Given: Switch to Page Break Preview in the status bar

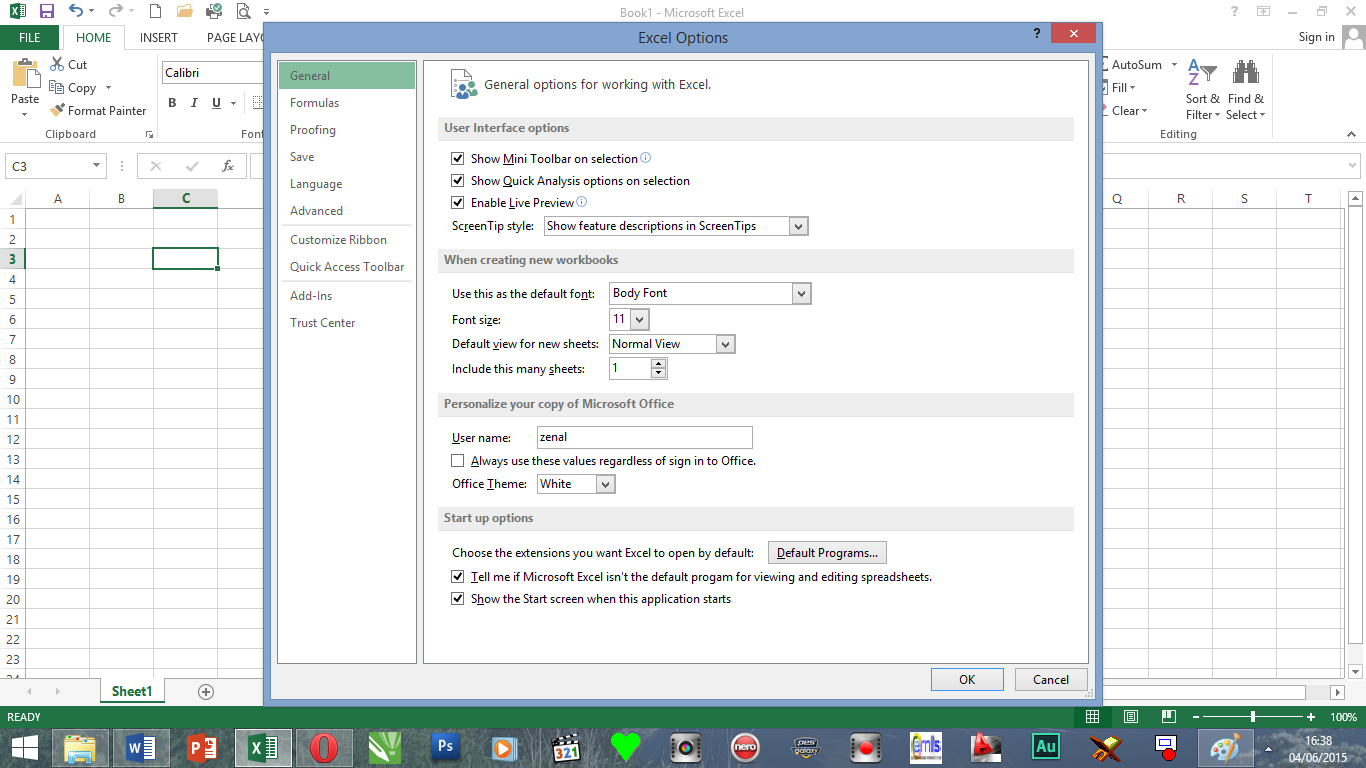Looking at the screenshot, I should click(x=1169, y=717).
